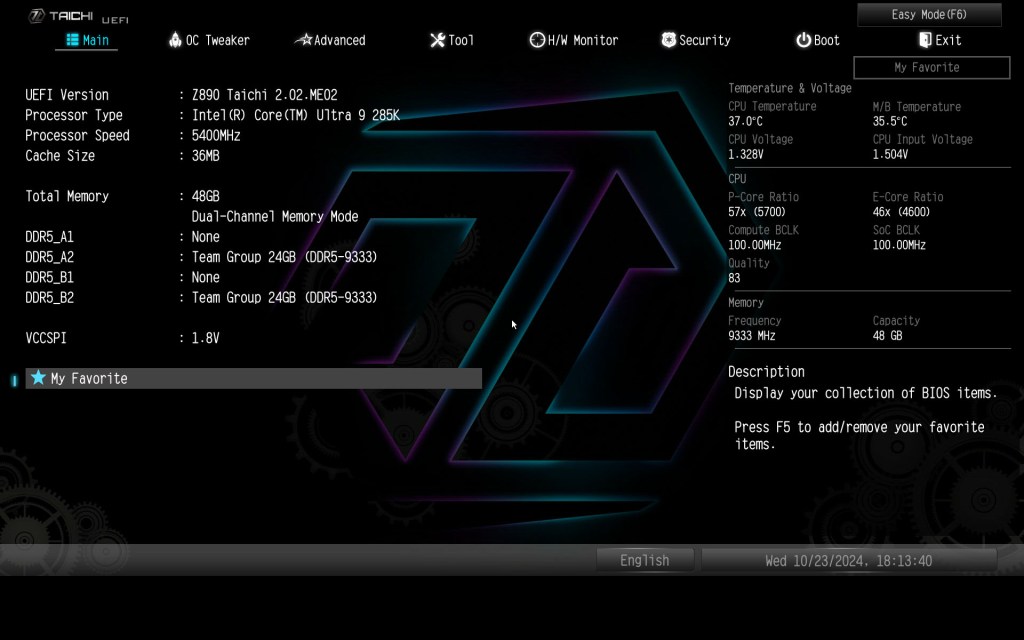Click Processor Speed value 5400MHz

tap(216, 135)
